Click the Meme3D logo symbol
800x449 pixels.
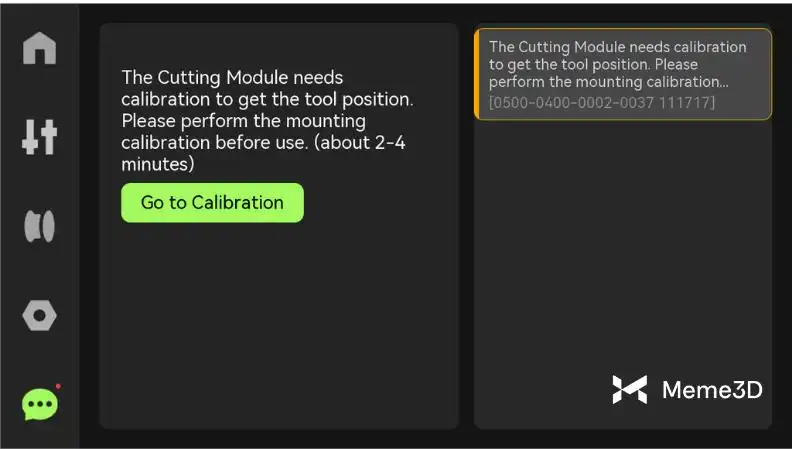(630, 390)
